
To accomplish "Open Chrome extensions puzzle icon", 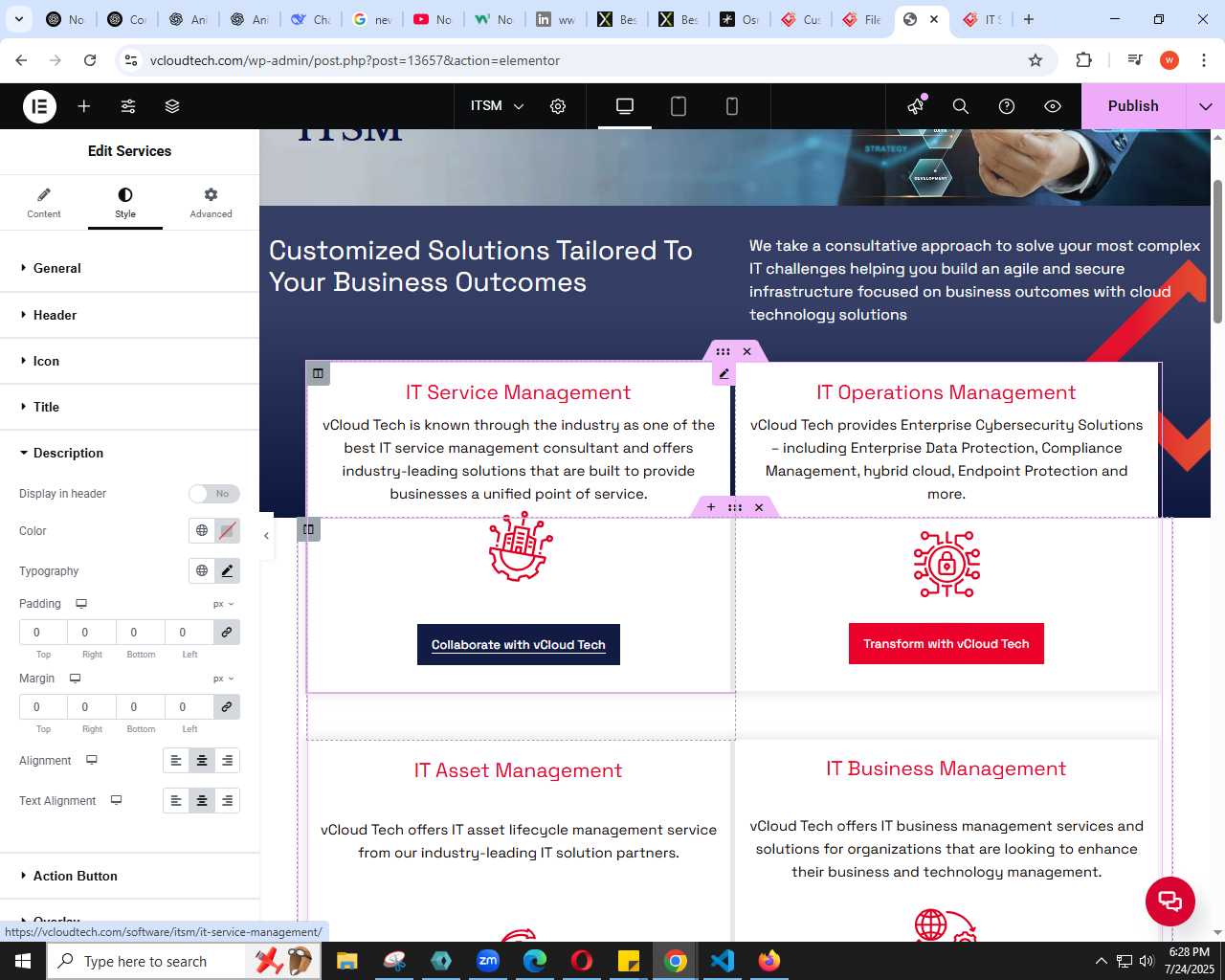I will 1083,60.
